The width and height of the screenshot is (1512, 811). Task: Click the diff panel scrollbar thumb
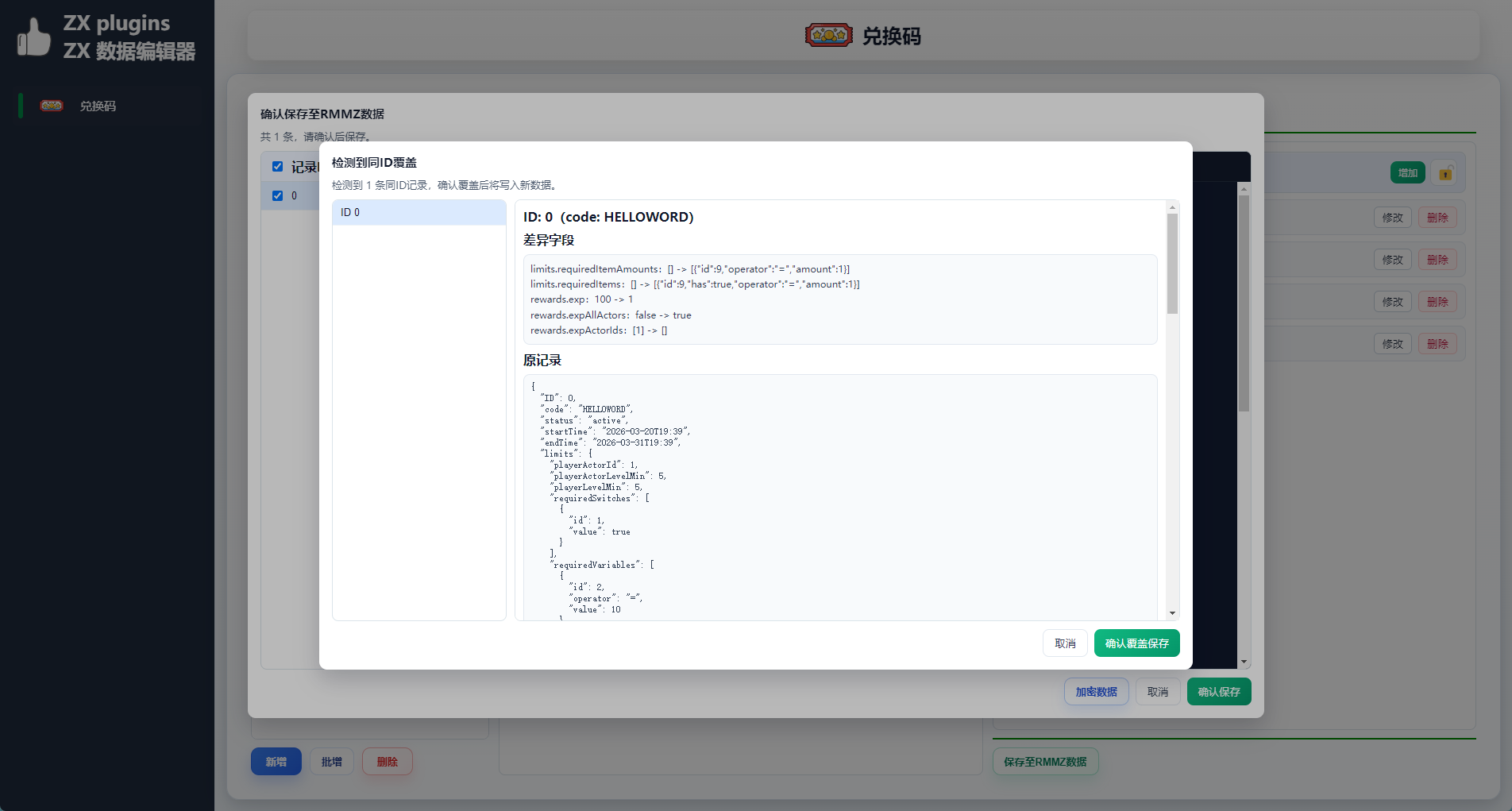1172,263
